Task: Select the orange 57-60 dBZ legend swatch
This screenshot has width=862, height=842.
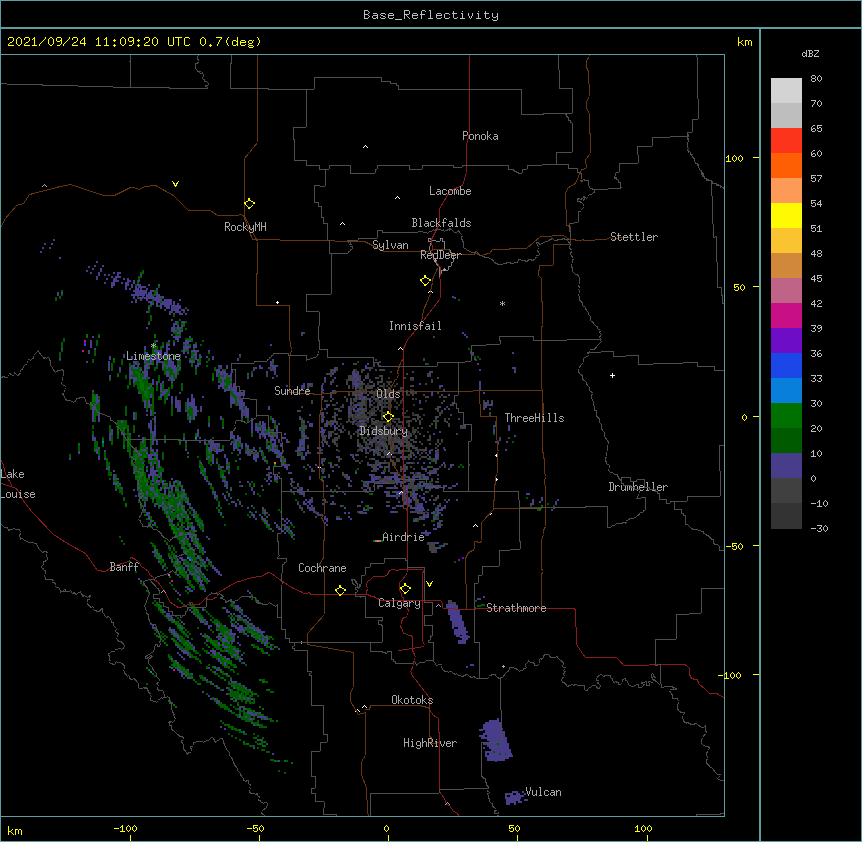Action: (786, 165)
